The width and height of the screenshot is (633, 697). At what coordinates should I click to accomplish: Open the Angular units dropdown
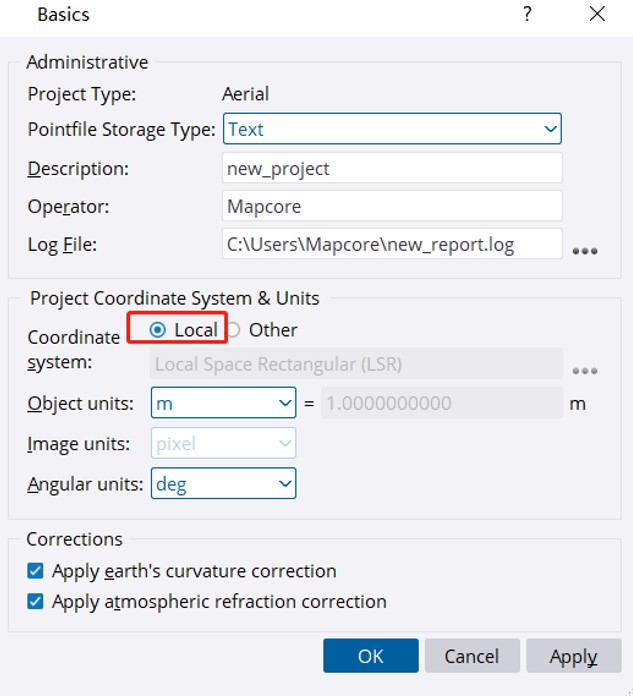tap(223, 485)
